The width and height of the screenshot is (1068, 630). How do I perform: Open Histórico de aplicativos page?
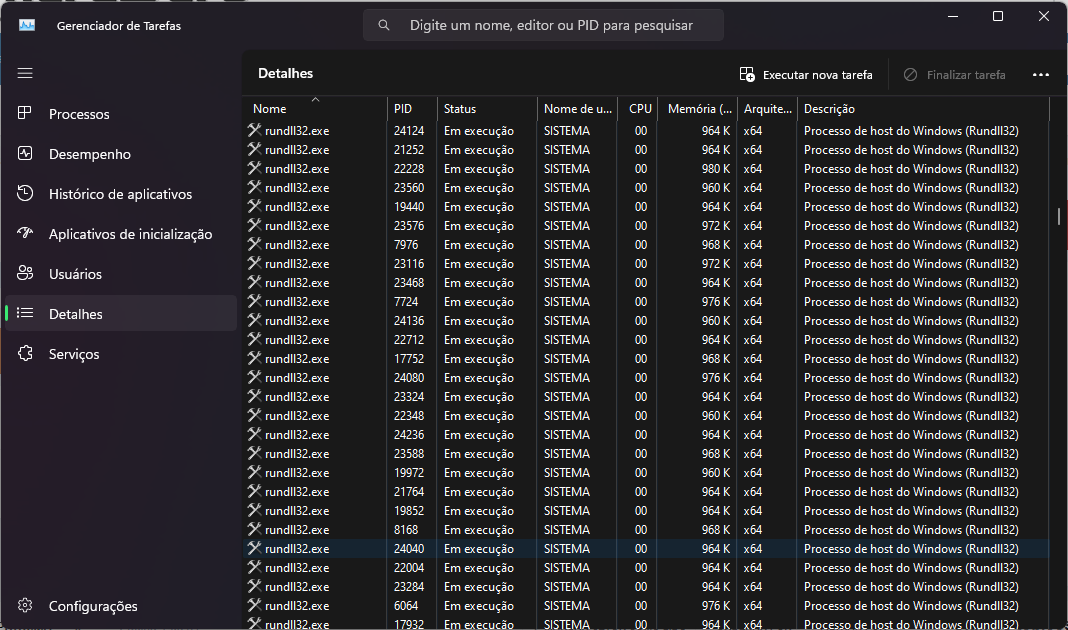click(x=121, y=194)
